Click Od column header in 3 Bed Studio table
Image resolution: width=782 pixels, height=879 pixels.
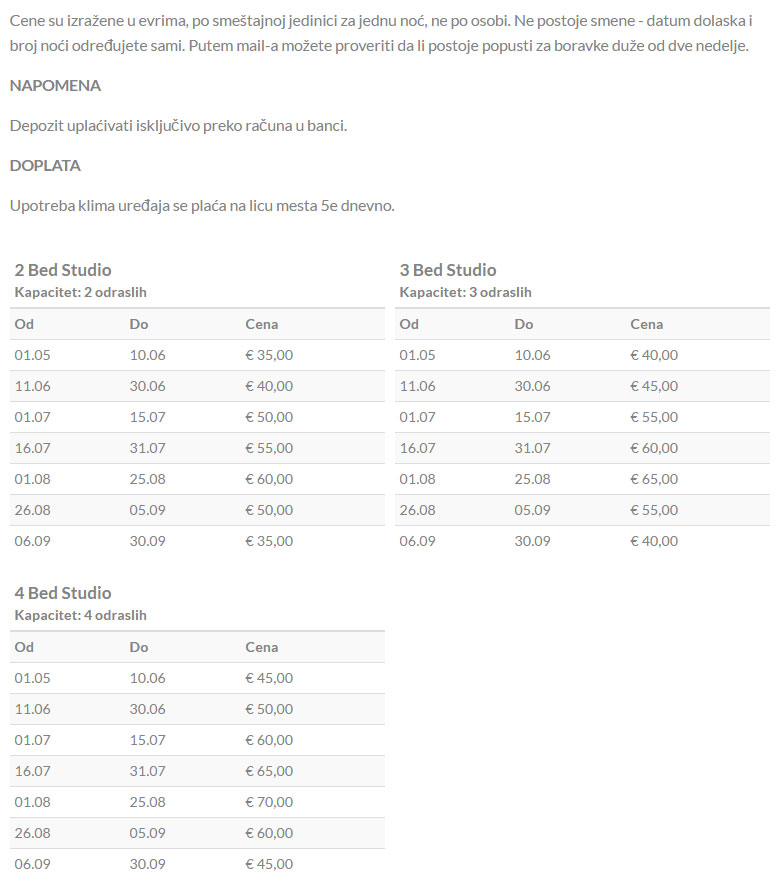[x=409, y=324]
